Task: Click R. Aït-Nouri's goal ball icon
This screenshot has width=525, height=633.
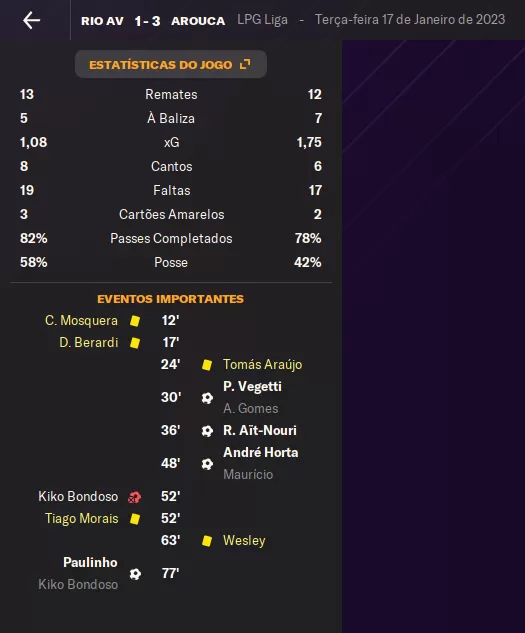Action: coord(207,431)
